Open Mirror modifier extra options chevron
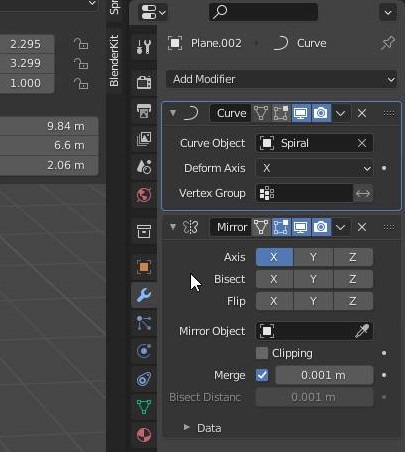The image size is (405, 452). click(x=341, y=227)
